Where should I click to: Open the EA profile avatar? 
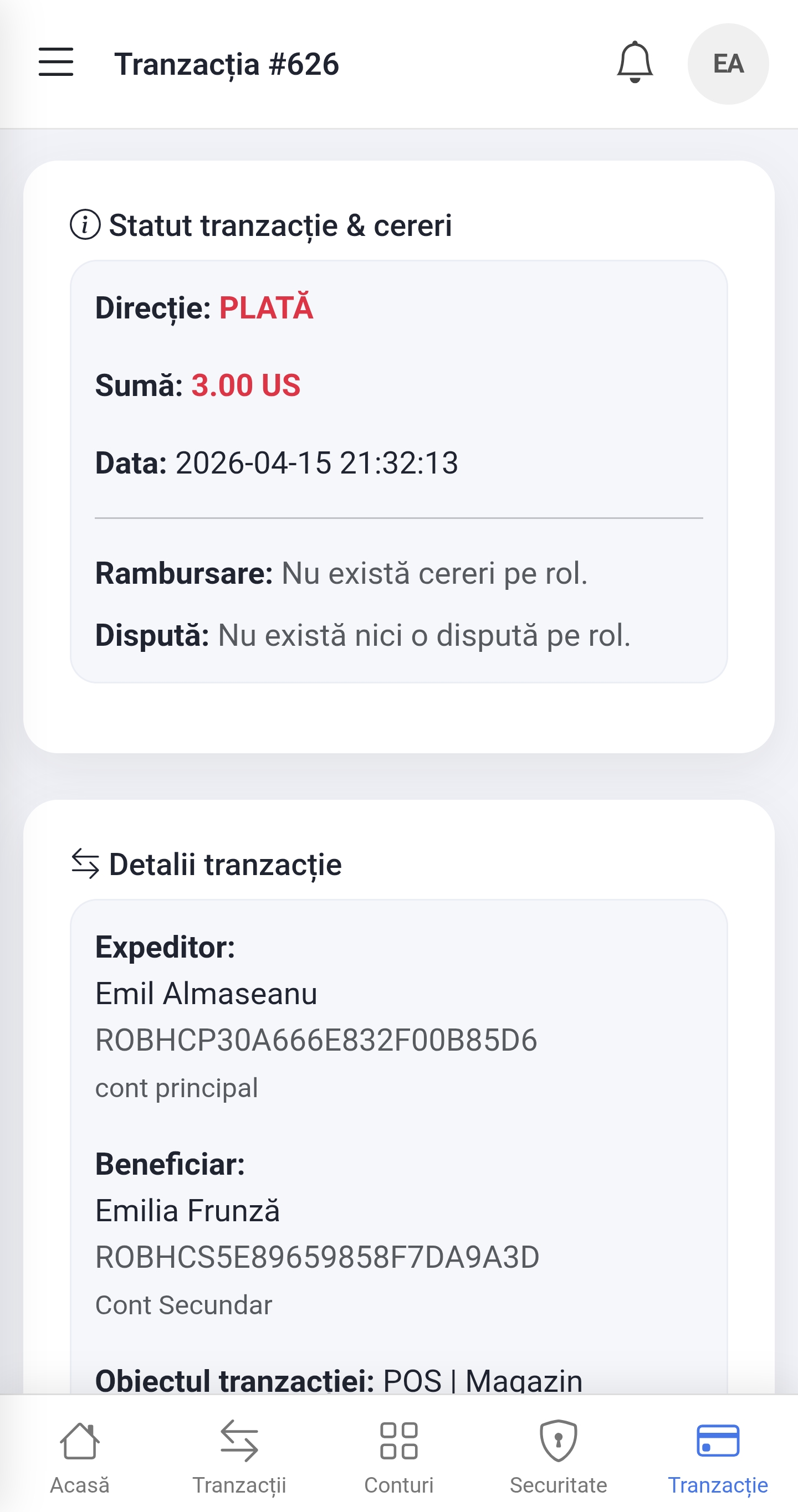(x=728, y=64)
